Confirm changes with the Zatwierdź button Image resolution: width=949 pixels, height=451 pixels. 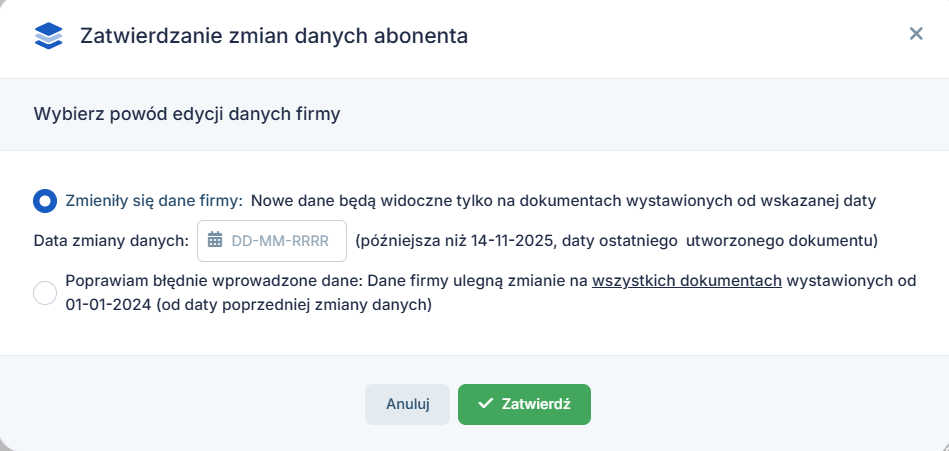coord(524,404)
